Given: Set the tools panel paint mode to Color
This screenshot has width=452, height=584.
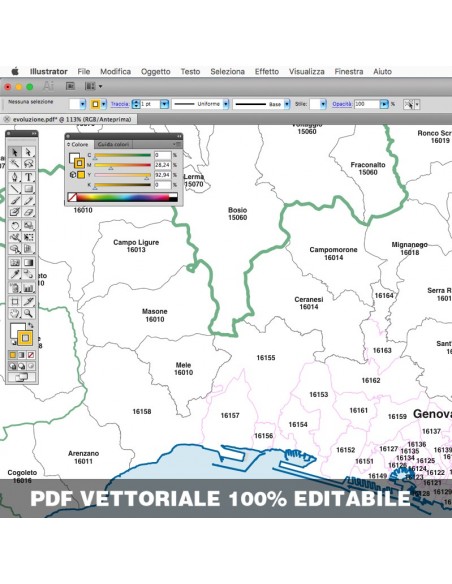Looking at the screenshot, I should pos(13,355).
